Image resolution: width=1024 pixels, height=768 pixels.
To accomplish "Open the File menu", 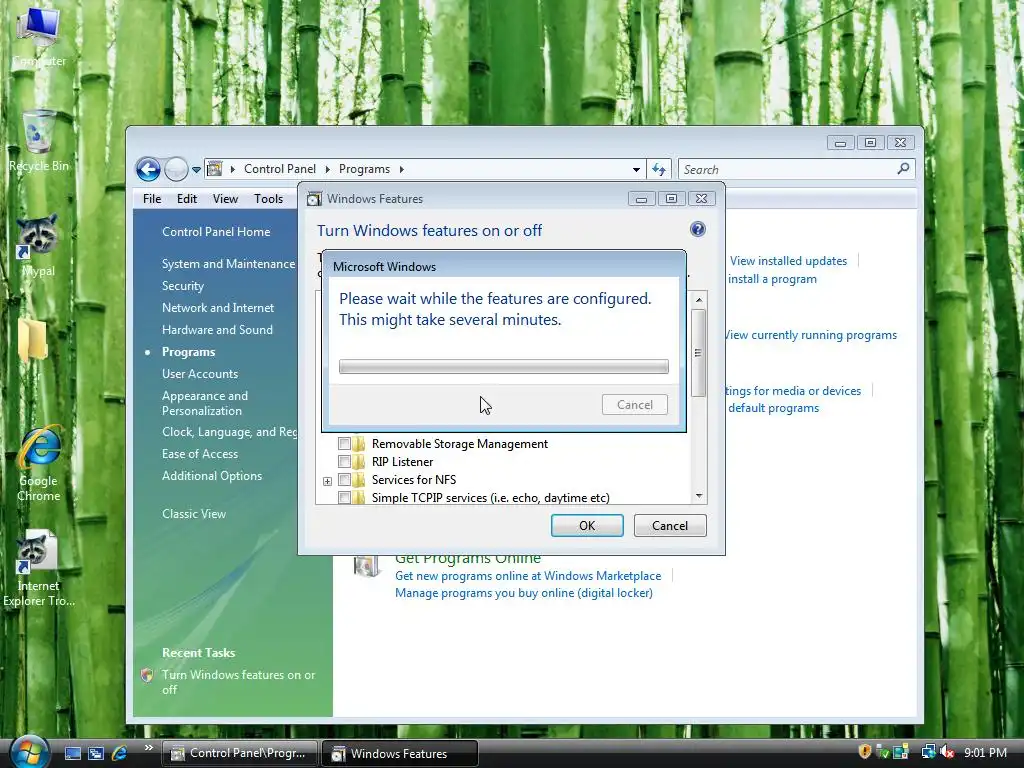I will tap(152, 199).
